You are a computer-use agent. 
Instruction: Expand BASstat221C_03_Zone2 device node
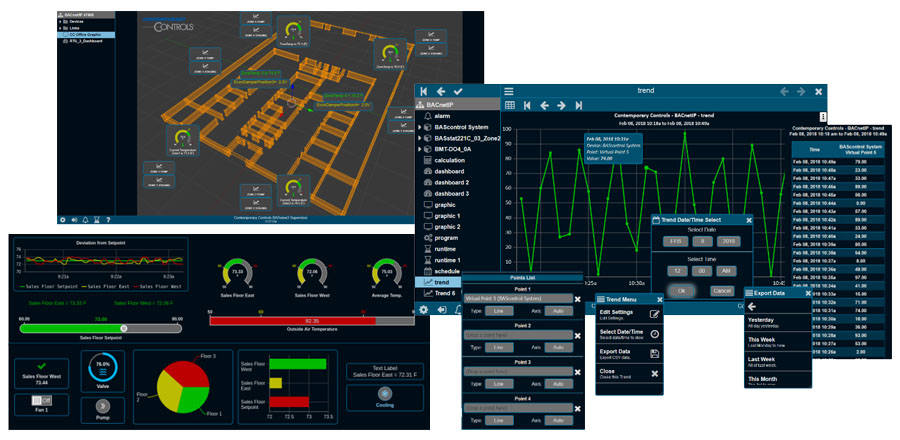click(420, 138)
